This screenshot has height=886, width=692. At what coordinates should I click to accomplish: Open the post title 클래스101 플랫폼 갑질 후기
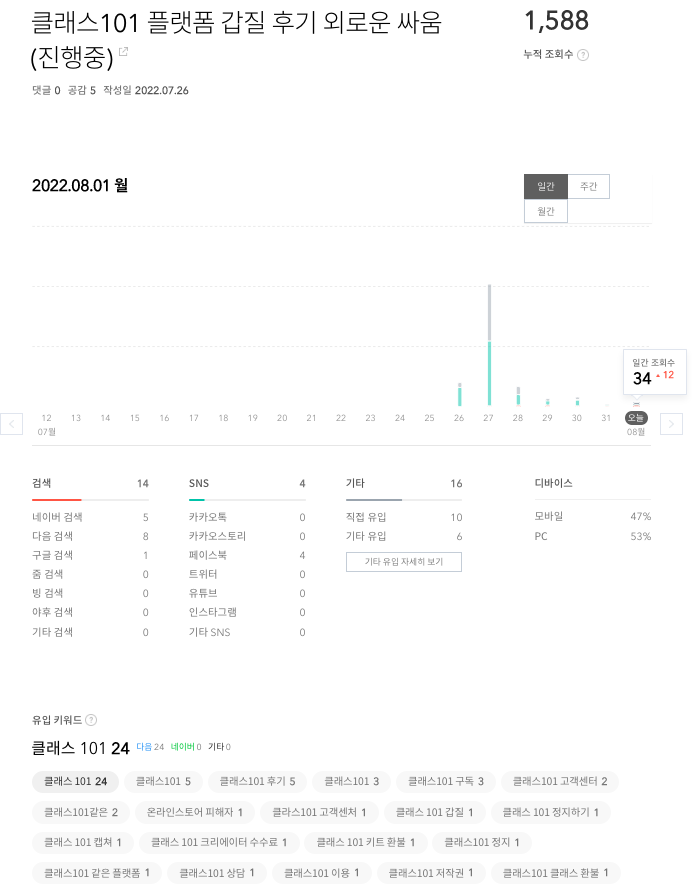coord(236,40)
